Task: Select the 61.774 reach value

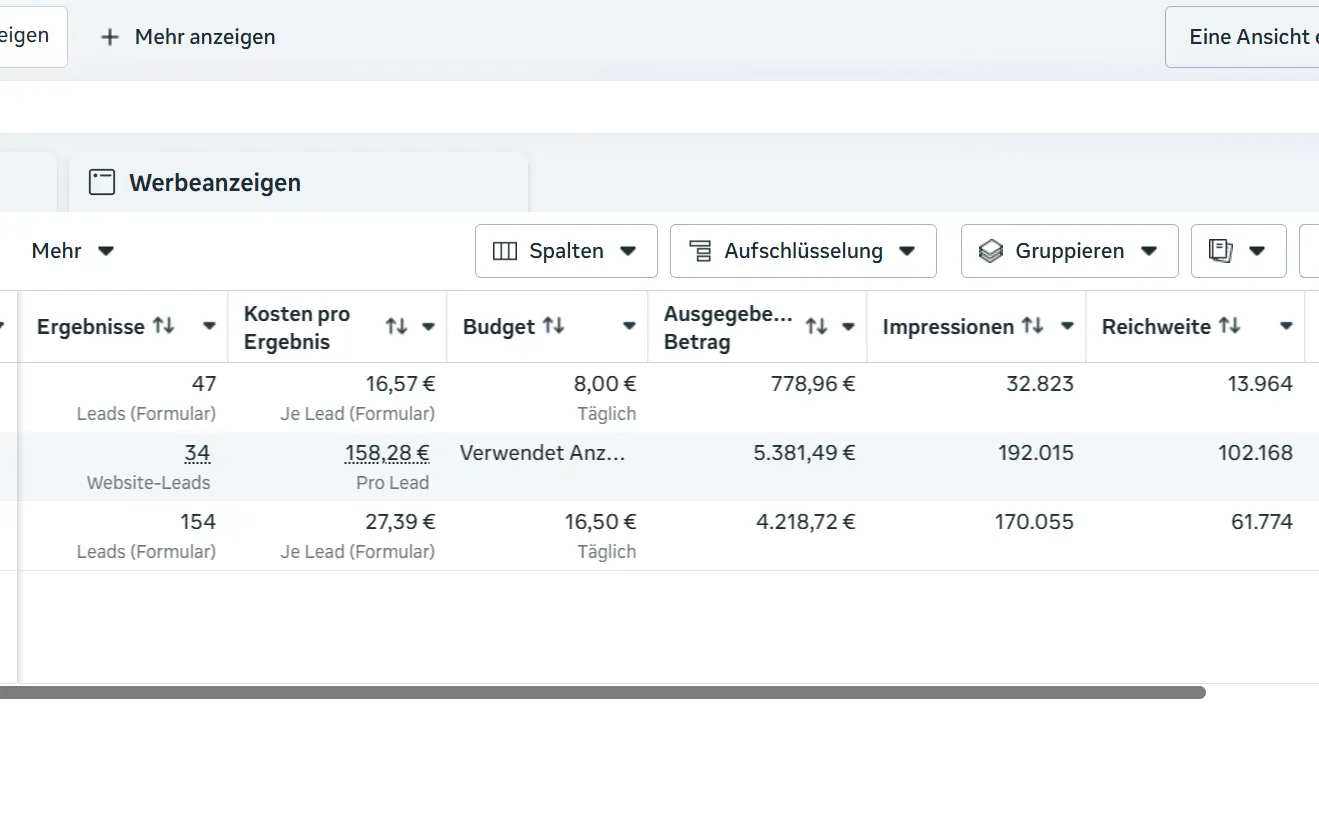Action: [x=1262, y=522]
